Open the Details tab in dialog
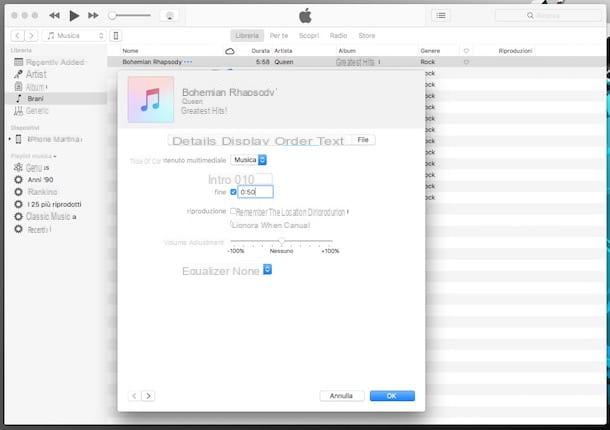The image size is (610, 430). (194, 141)
